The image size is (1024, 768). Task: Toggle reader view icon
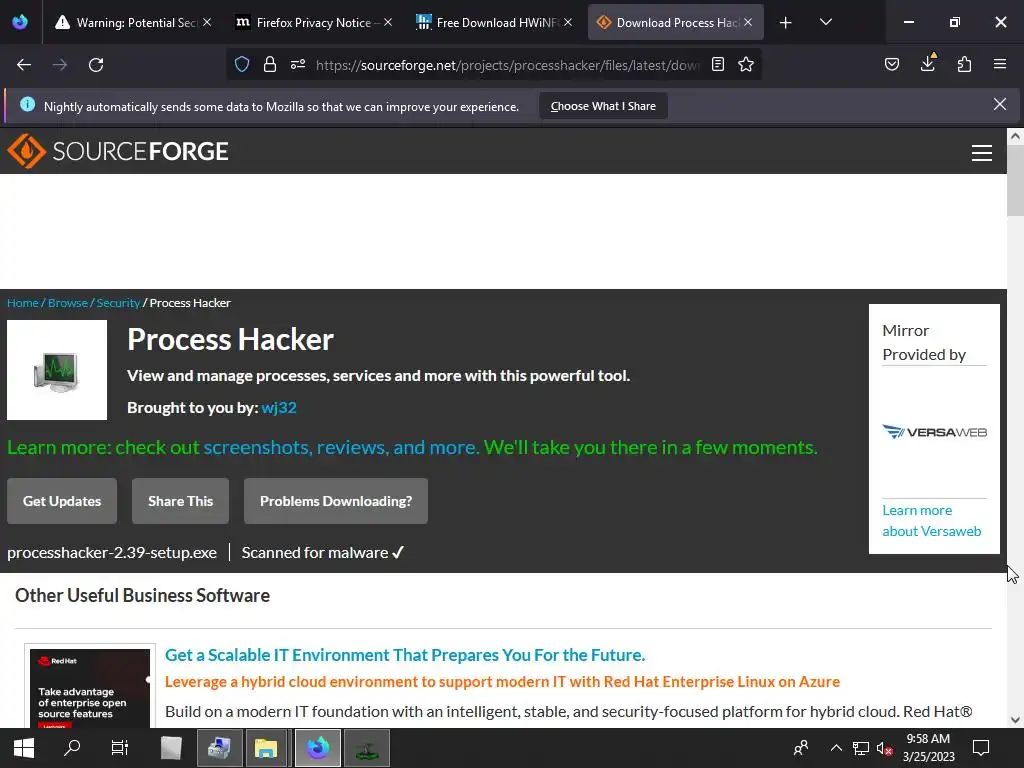[718, 65]
